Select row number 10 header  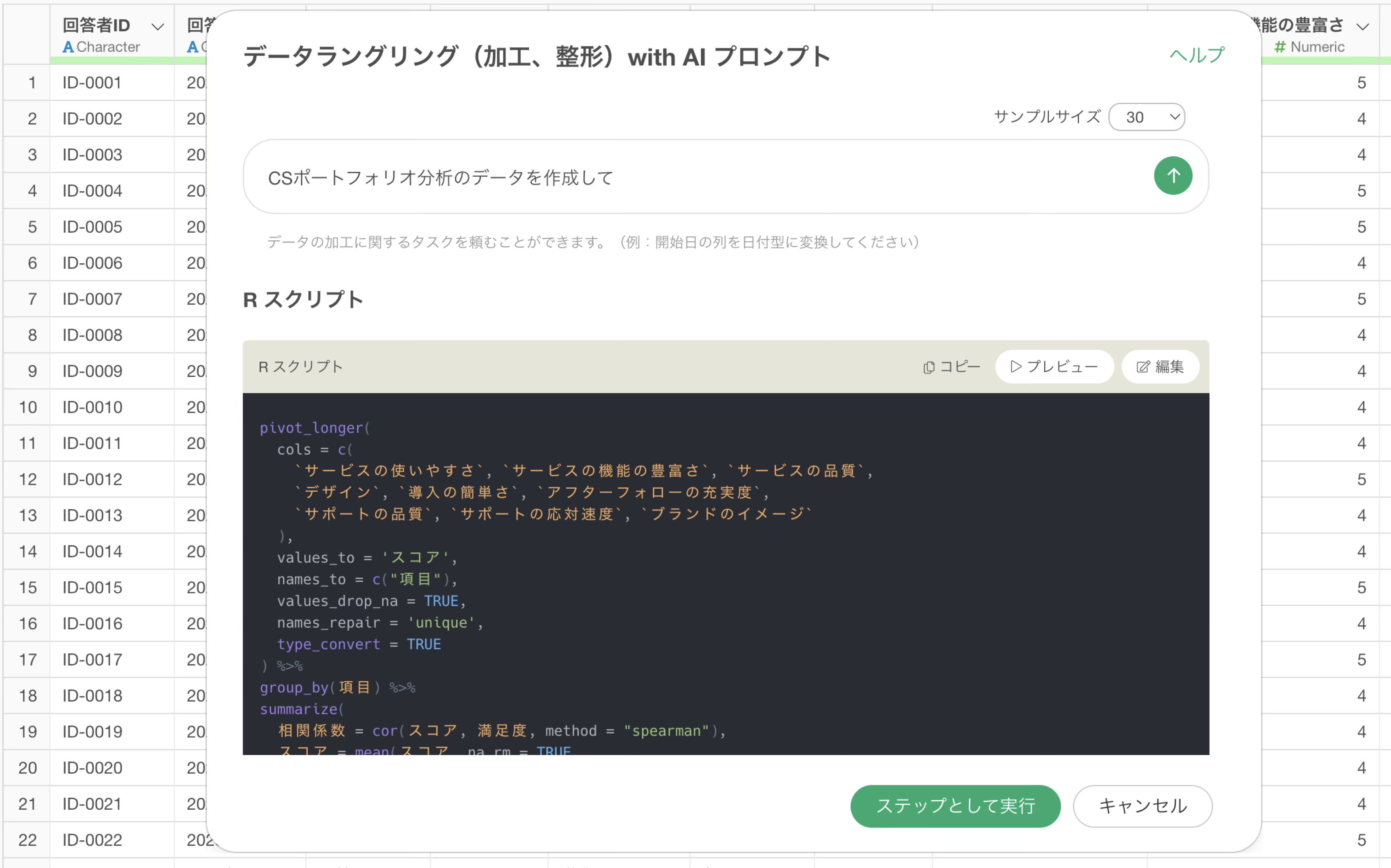(x=28, y=407)
